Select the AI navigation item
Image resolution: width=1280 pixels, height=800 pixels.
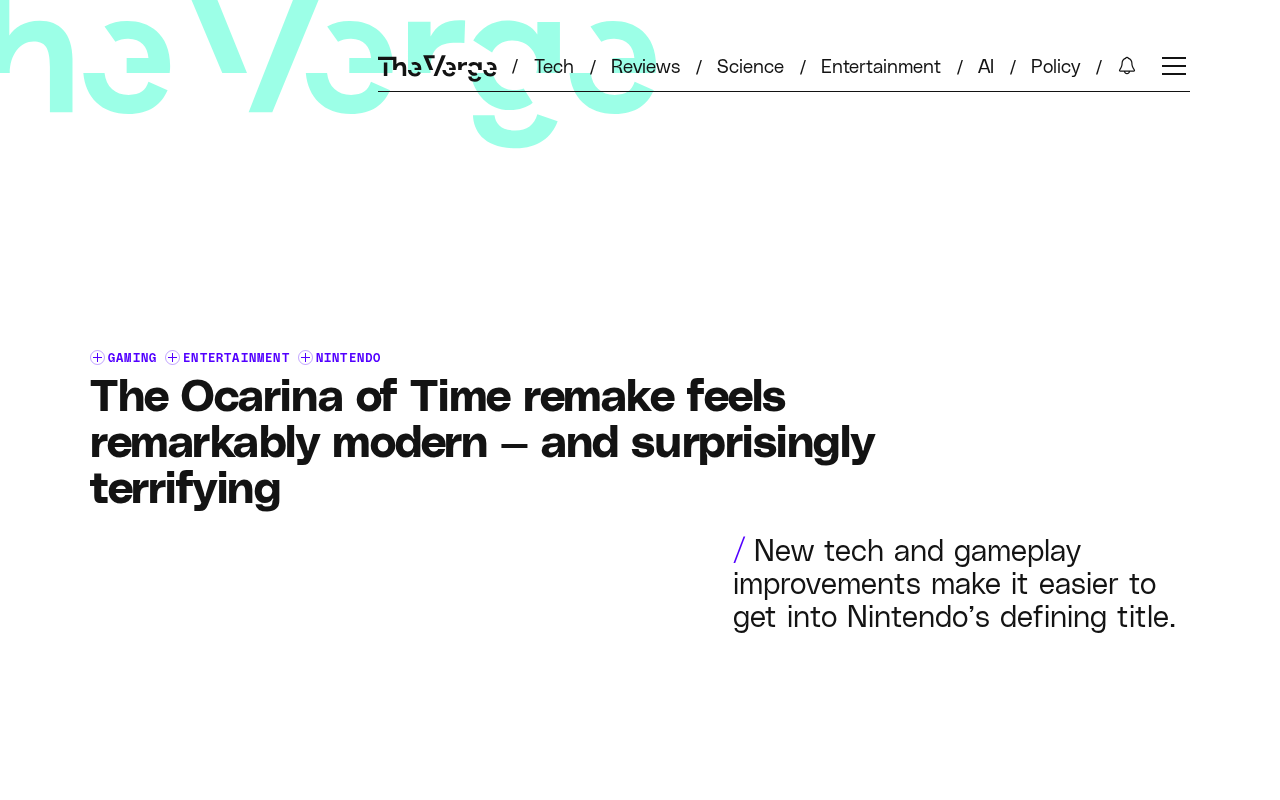click(986, 66)
